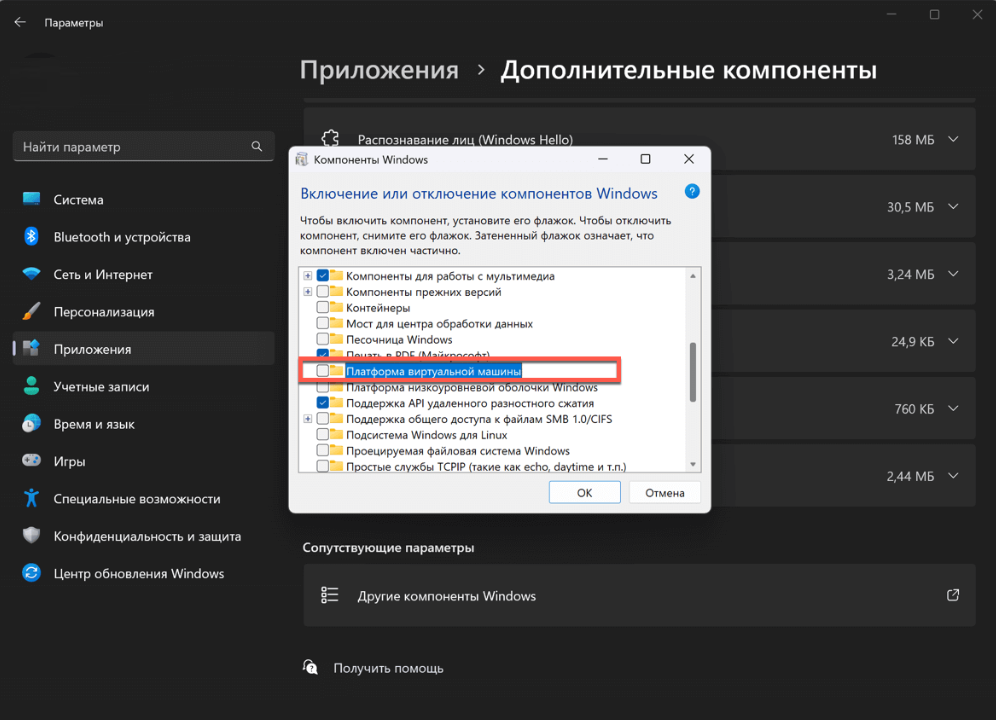996x720 pixels.
Task: Click the Подсистема Windows для Linux folder icon
Action: (337, 435)
